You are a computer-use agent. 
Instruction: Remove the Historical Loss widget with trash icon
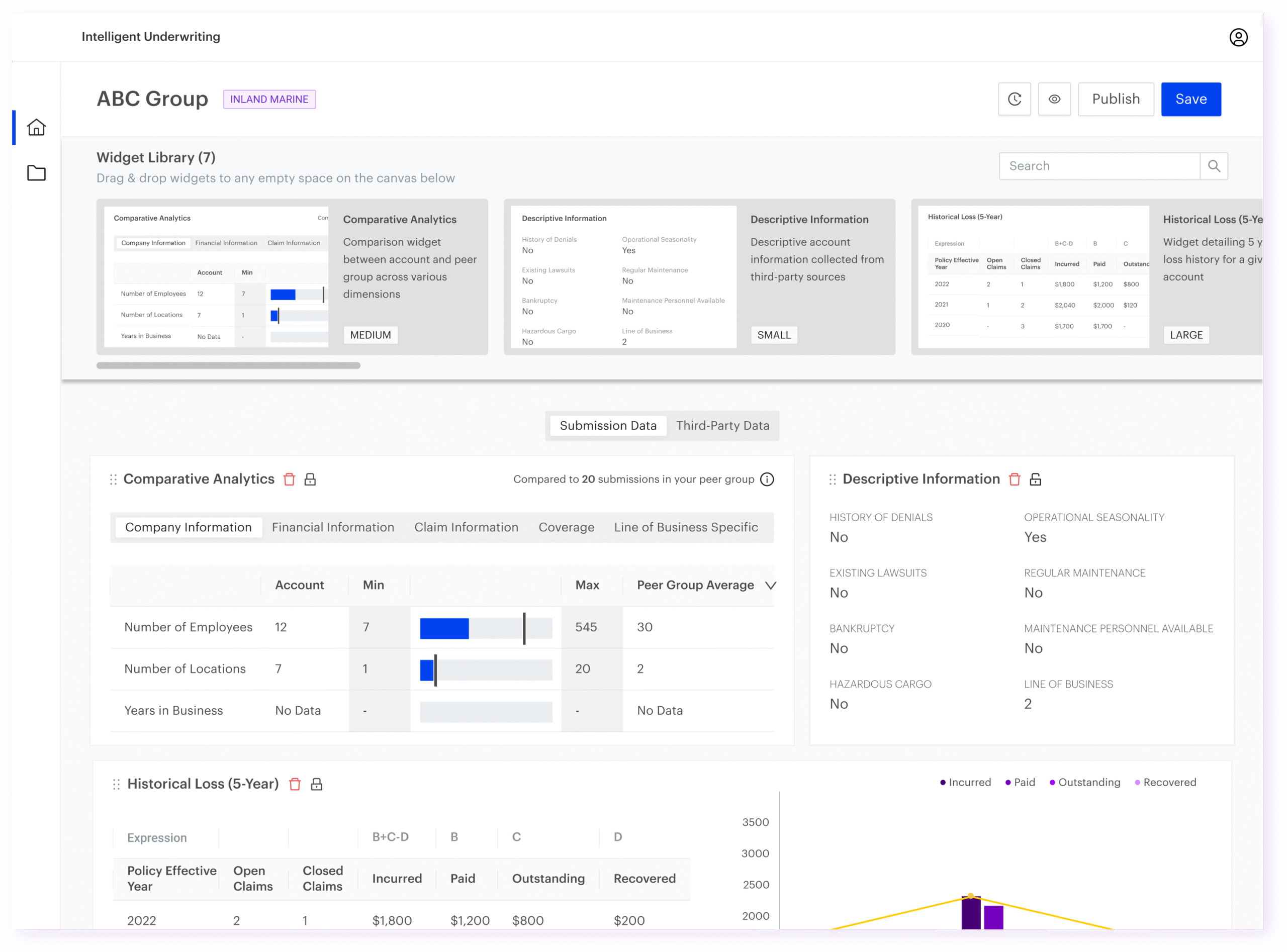(x=295, y=784)
